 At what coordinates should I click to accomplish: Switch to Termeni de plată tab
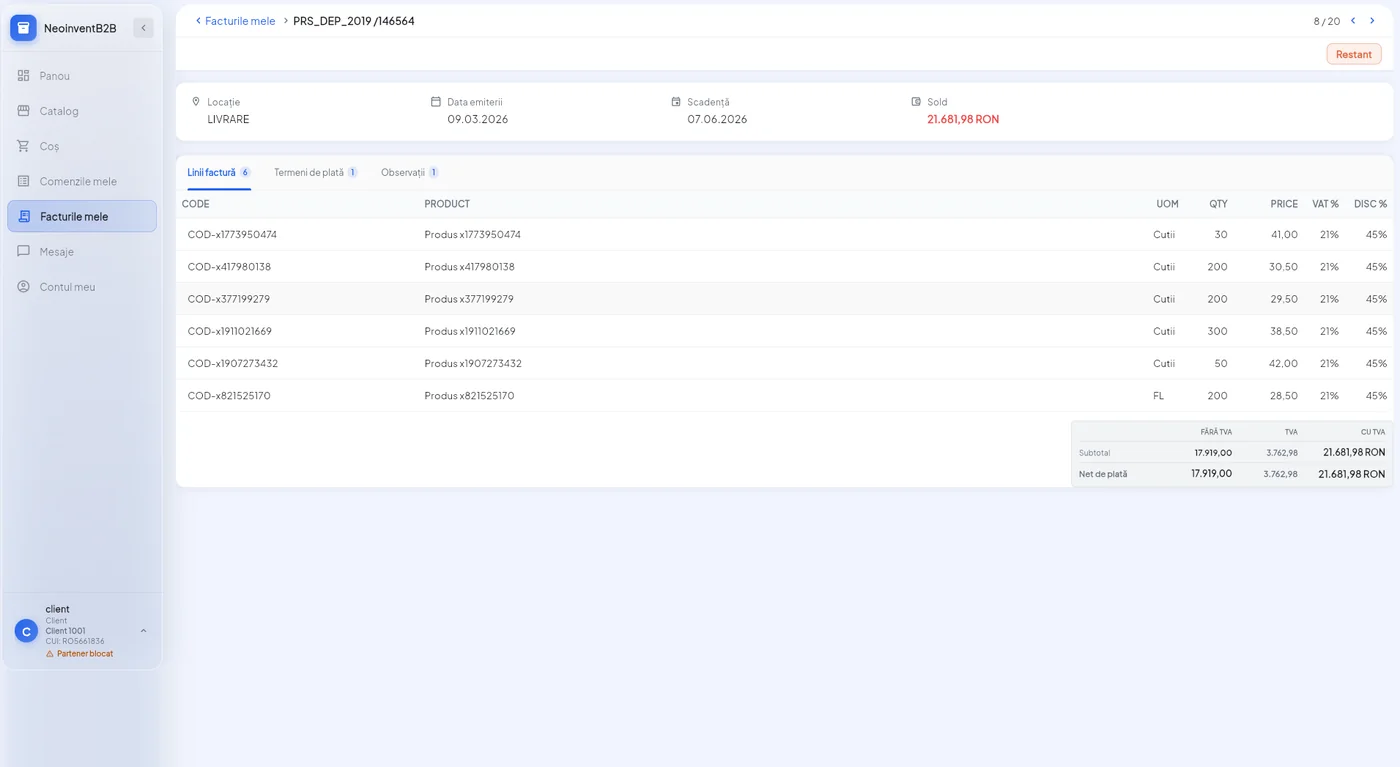click(316, 172)
